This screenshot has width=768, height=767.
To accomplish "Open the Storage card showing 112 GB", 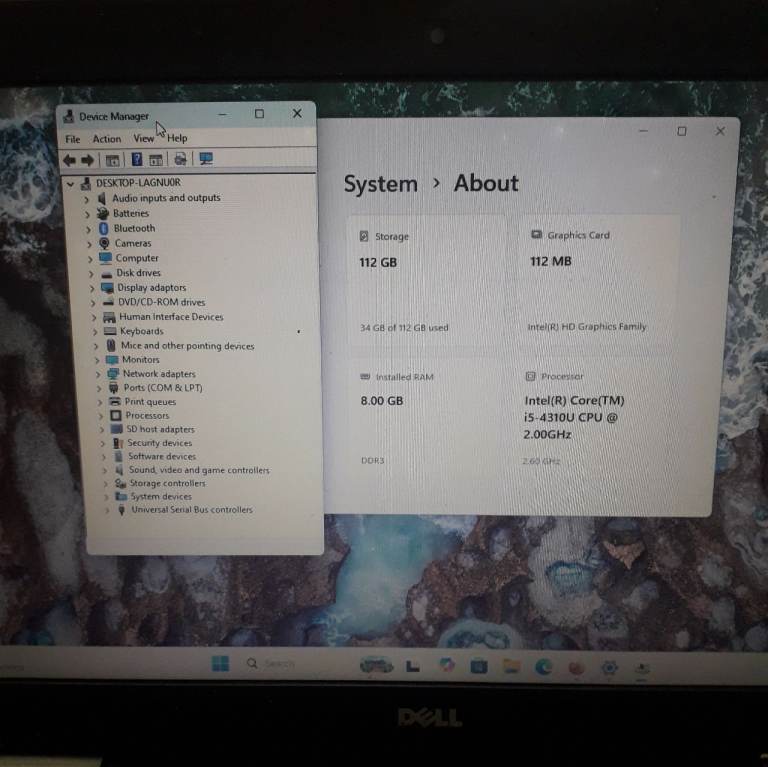I will point(427,284).
